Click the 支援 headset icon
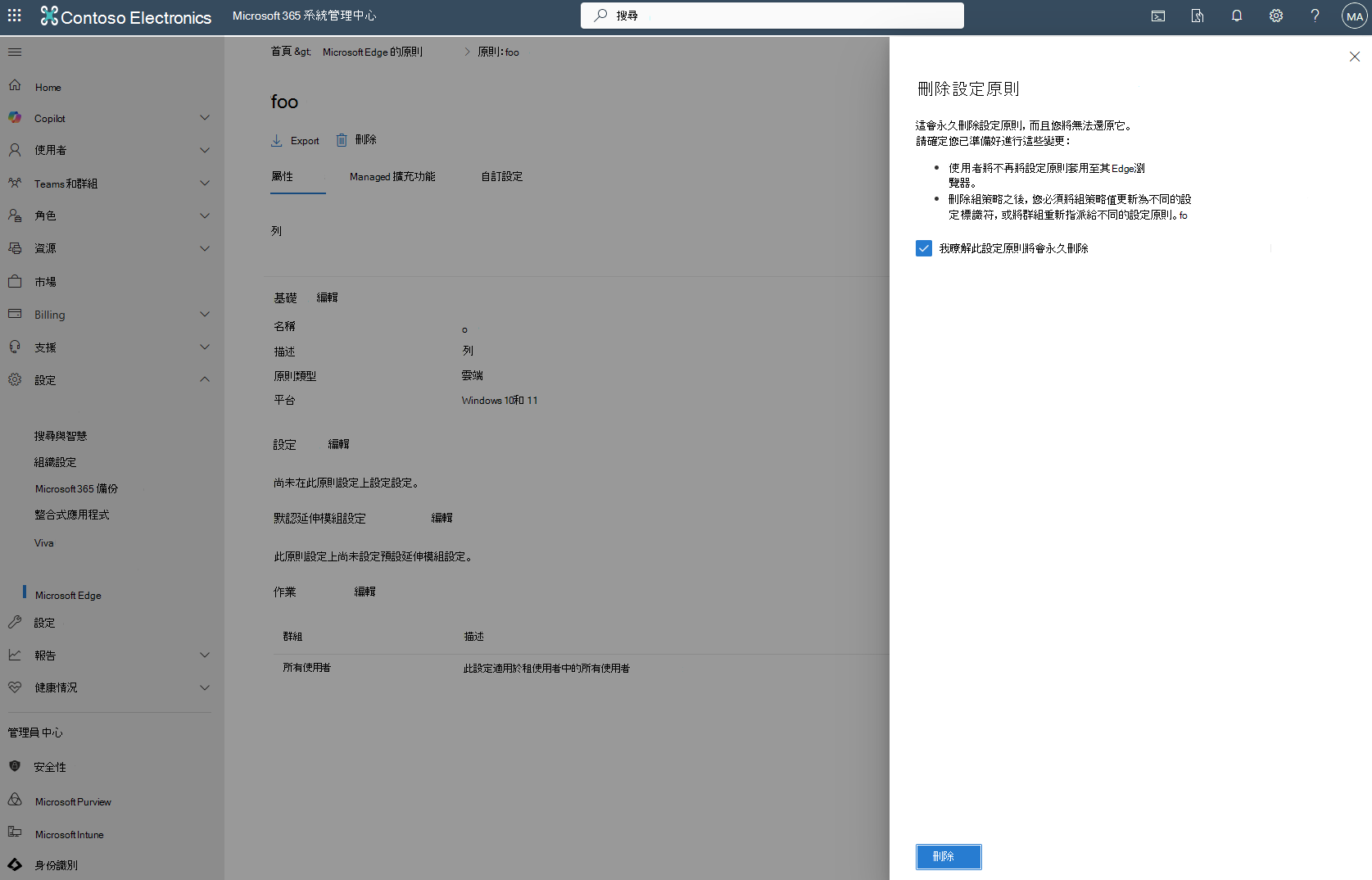Screen dimensions: 1372x880 [15, 347]
